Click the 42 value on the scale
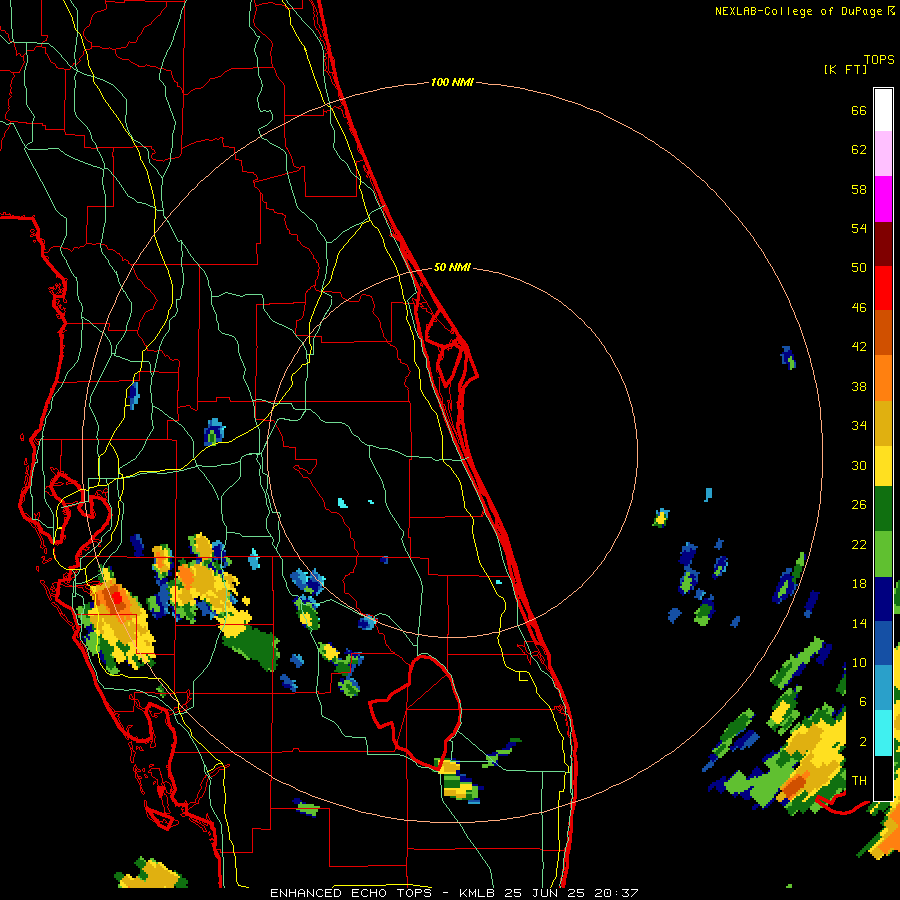The height and width of the screenshot is (900, 900). coord(859,347)
